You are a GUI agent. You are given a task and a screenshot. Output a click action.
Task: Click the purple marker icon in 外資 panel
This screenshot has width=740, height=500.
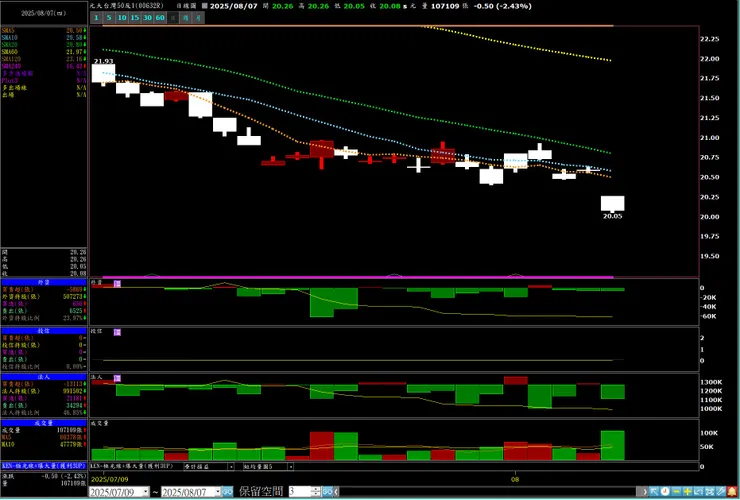click(117, 284)
